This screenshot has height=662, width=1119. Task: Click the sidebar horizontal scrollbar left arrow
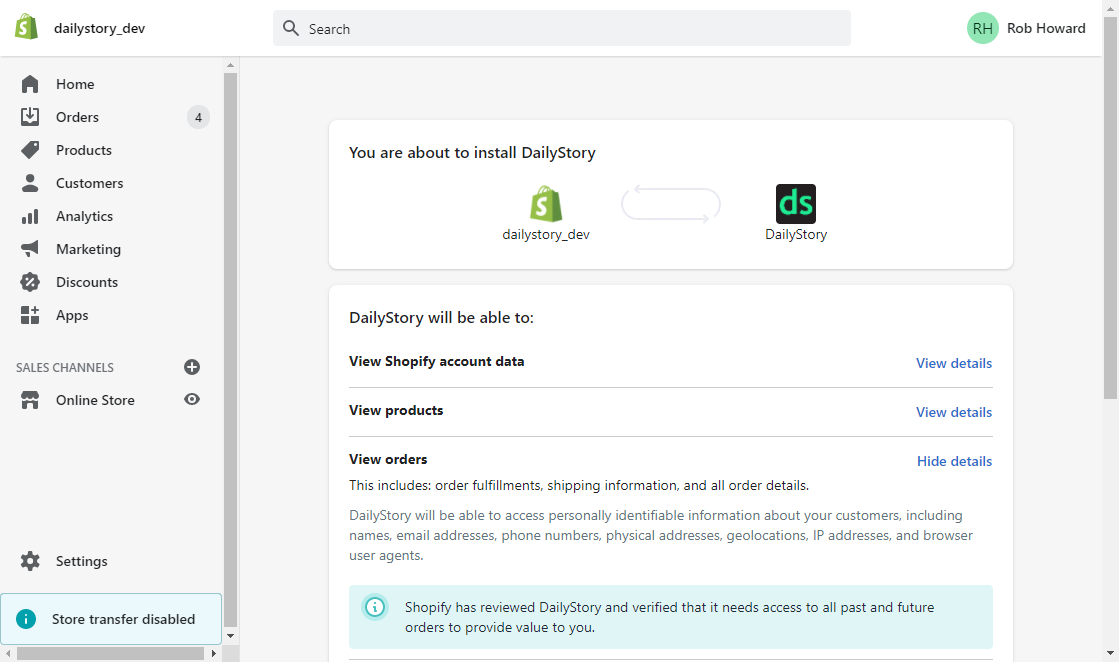coord(8,653)
